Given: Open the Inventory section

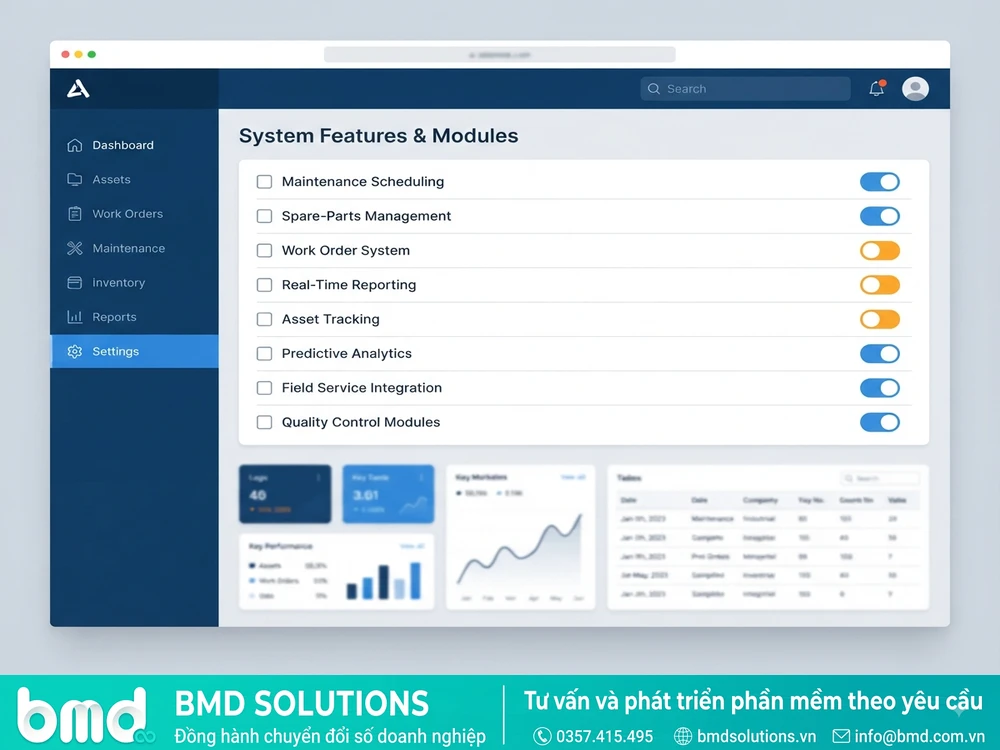Looking at the screenshot, I should pyautogui.click(x=134, y=283).
